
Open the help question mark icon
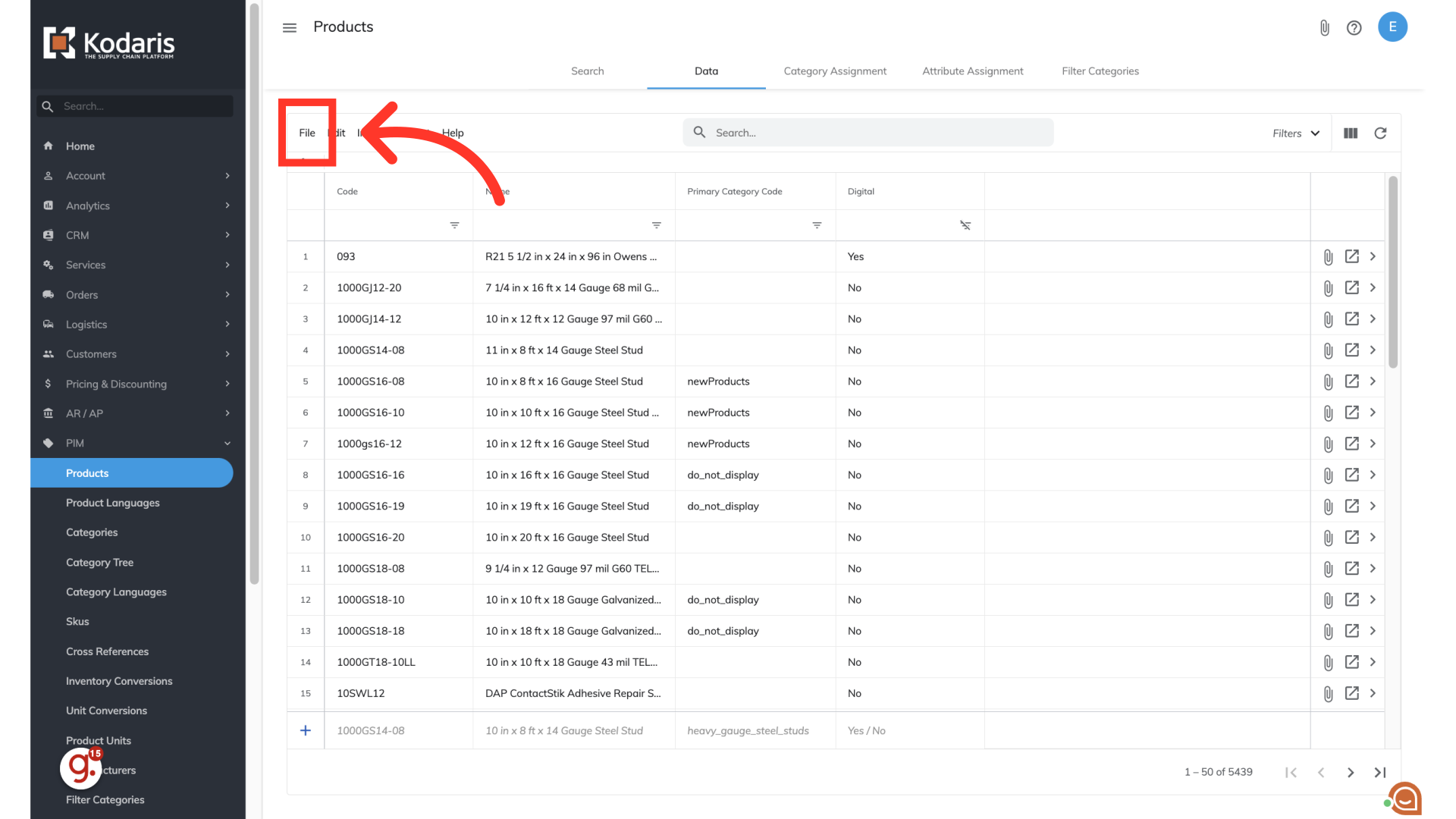(1354, 28)
